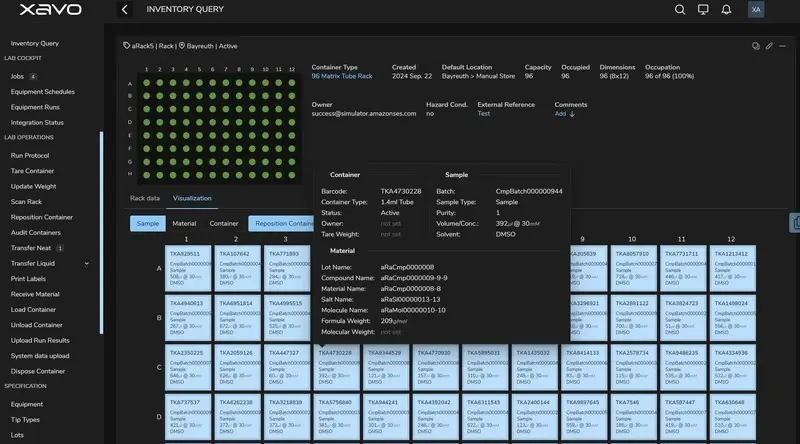Open Lots in sidebar
The width and height of the screenshot is (800, 444).
click(17, 435)
